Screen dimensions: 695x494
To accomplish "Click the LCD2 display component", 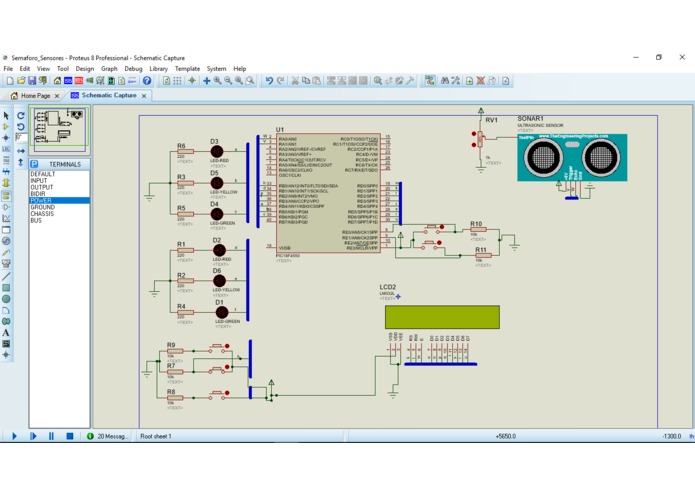I will (442, 317).
